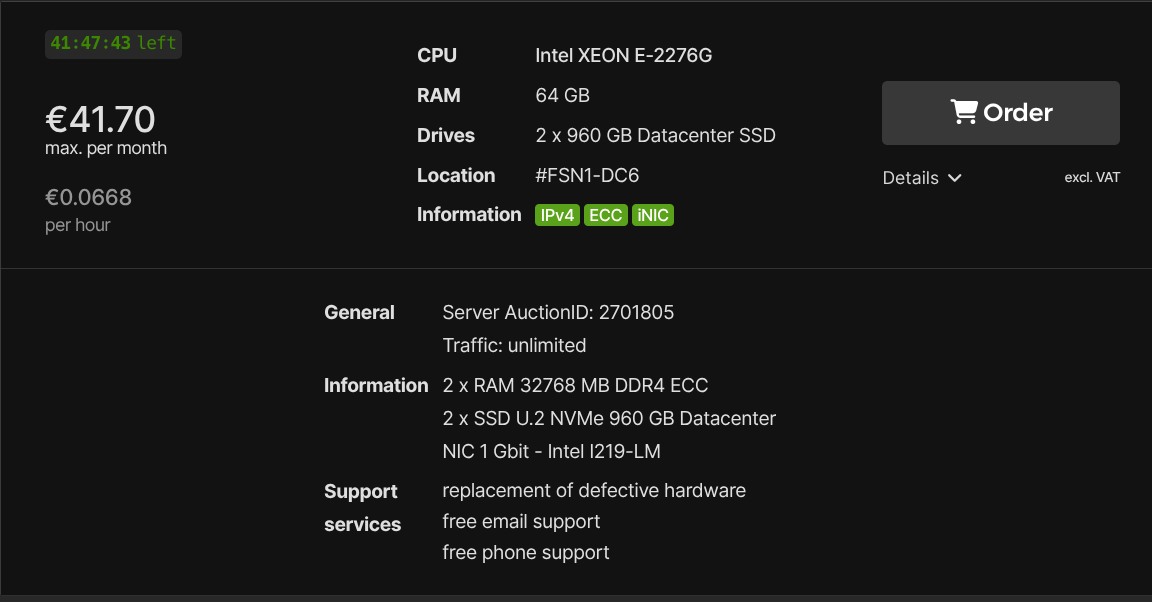Click the €41.70 monthly price
The height and width of the screenshot is (602, 1152).
100,120
